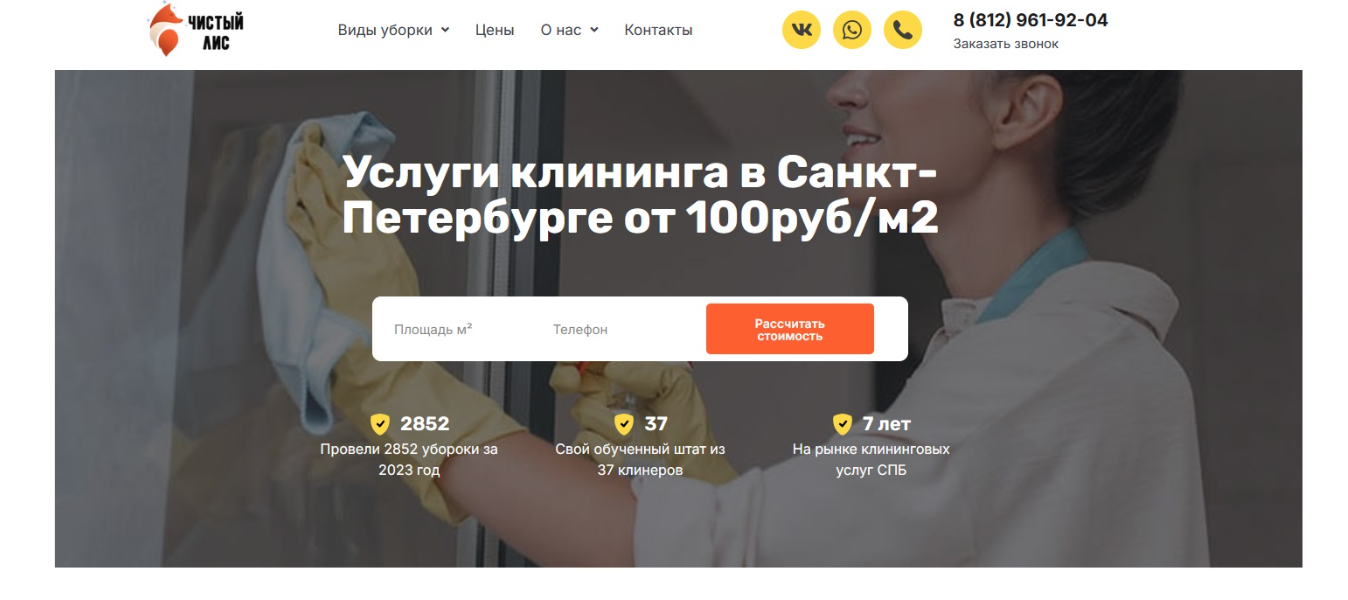
Task: Click the 8 (812) 961-92-04 phone number
Action: tap(1030, 20)
